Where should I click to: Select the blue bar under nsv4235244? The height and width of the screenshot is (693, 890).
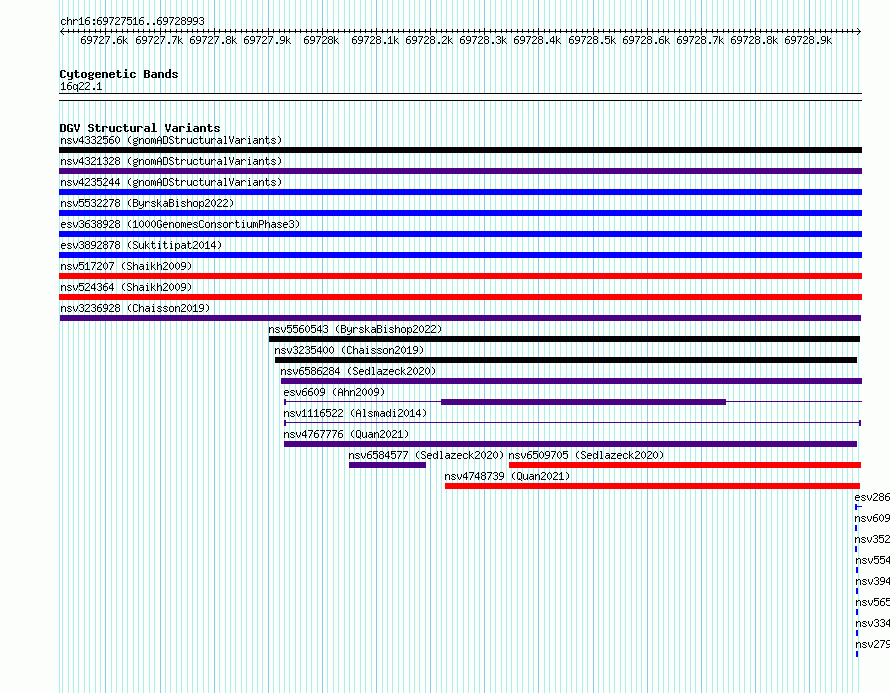[x=460, y=192]
